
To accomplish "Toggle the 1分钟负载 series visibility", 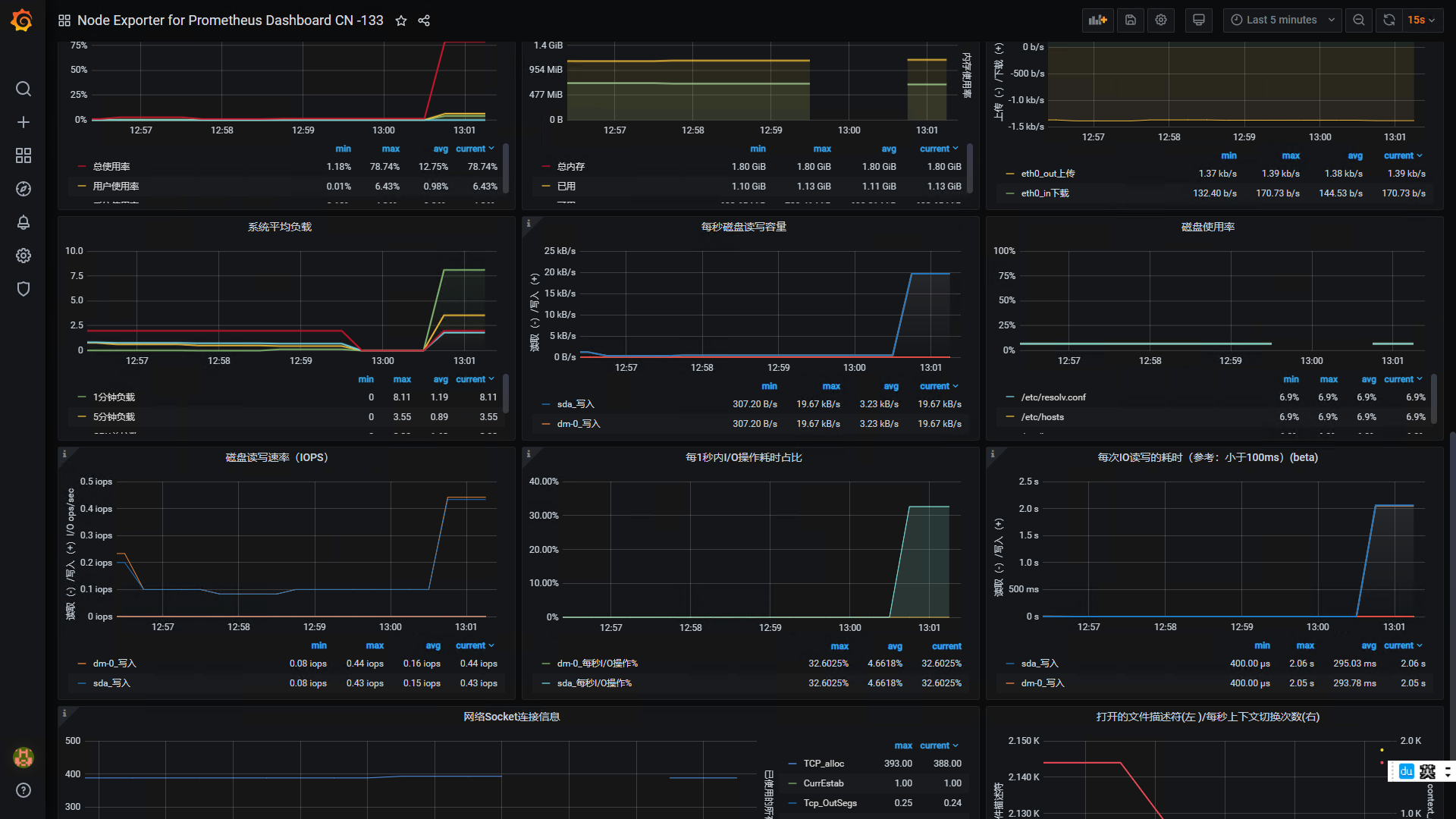I will click(115, 397).
